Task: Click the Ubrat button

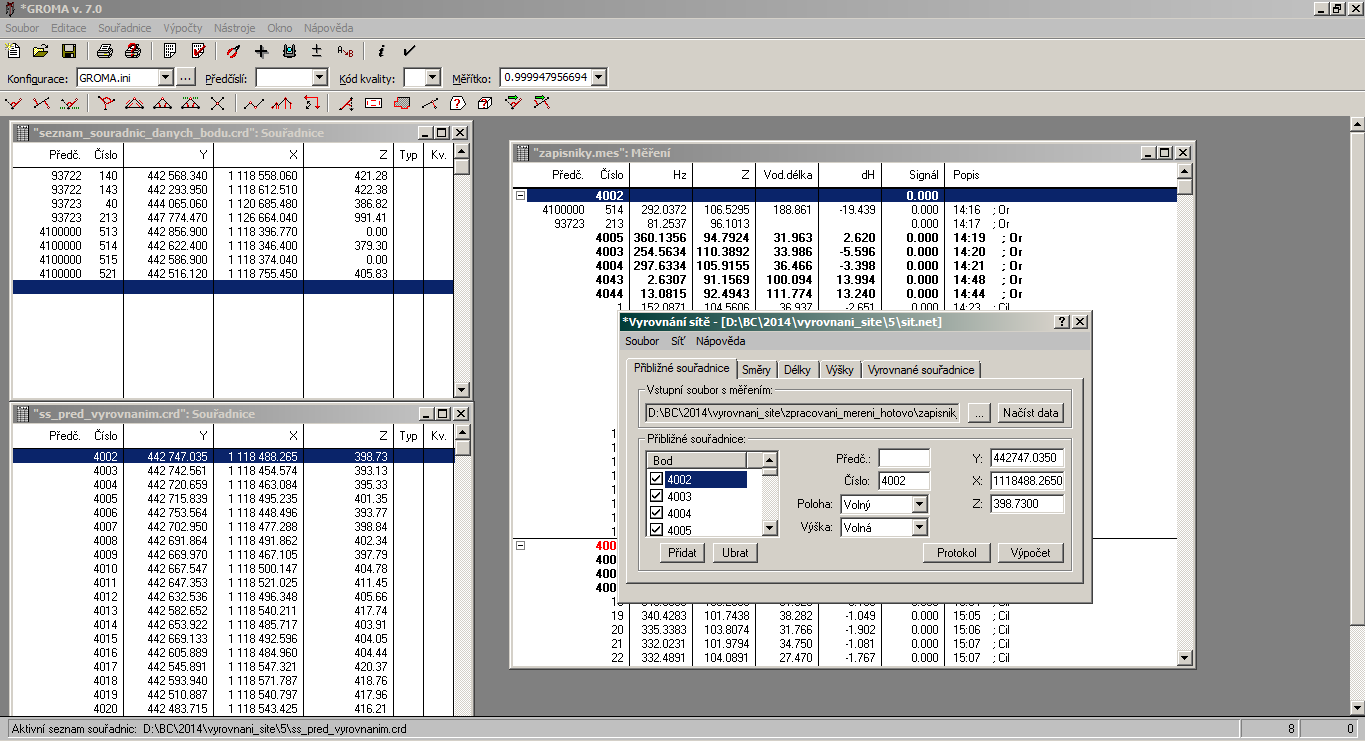Action: tap(734, 553)
